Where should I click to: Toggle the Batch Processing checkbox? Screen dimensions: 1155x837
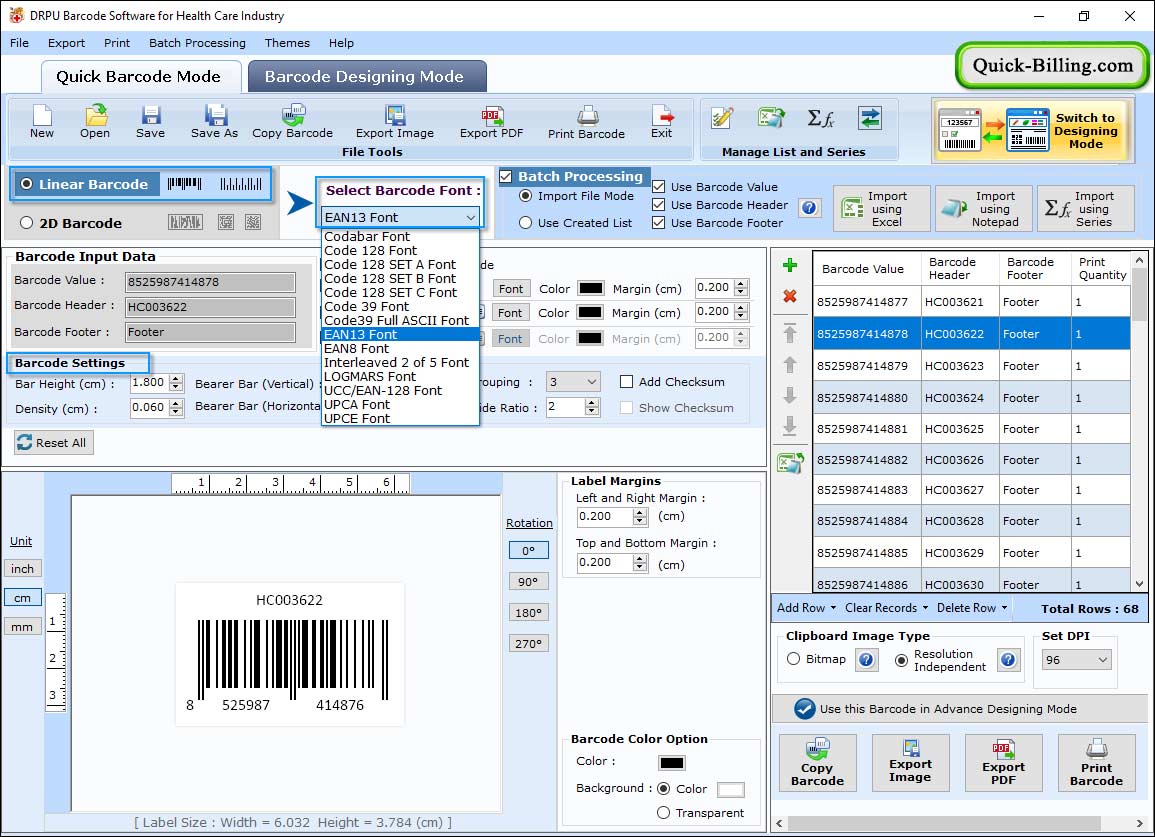(x=506, y=176)
